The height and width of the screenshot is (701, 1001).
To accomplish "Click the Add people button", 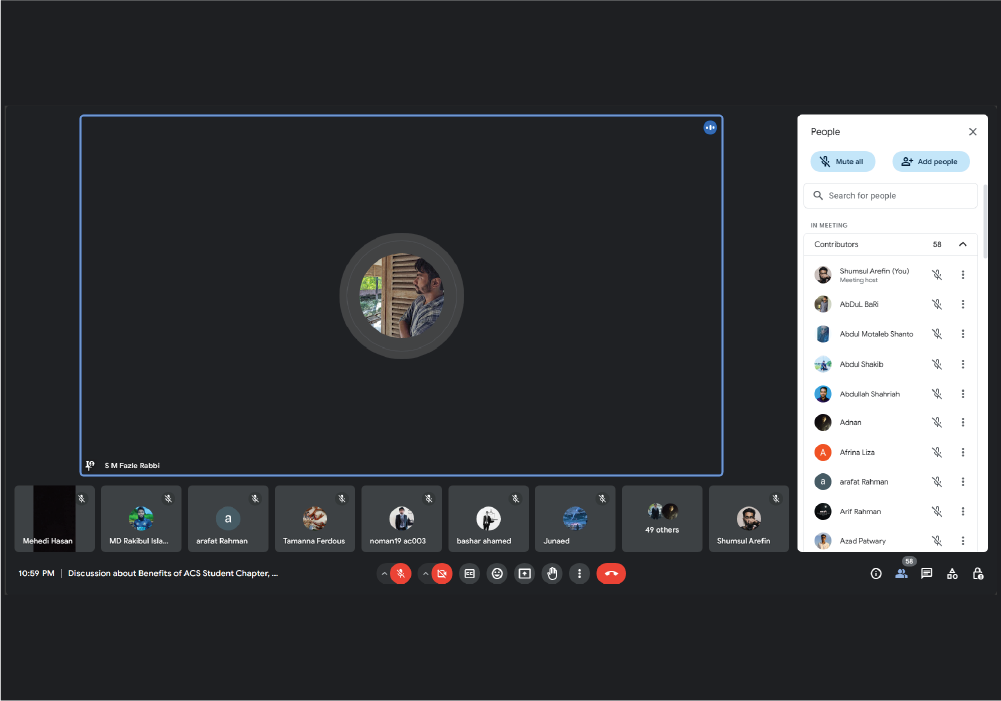I will [931, 161].
